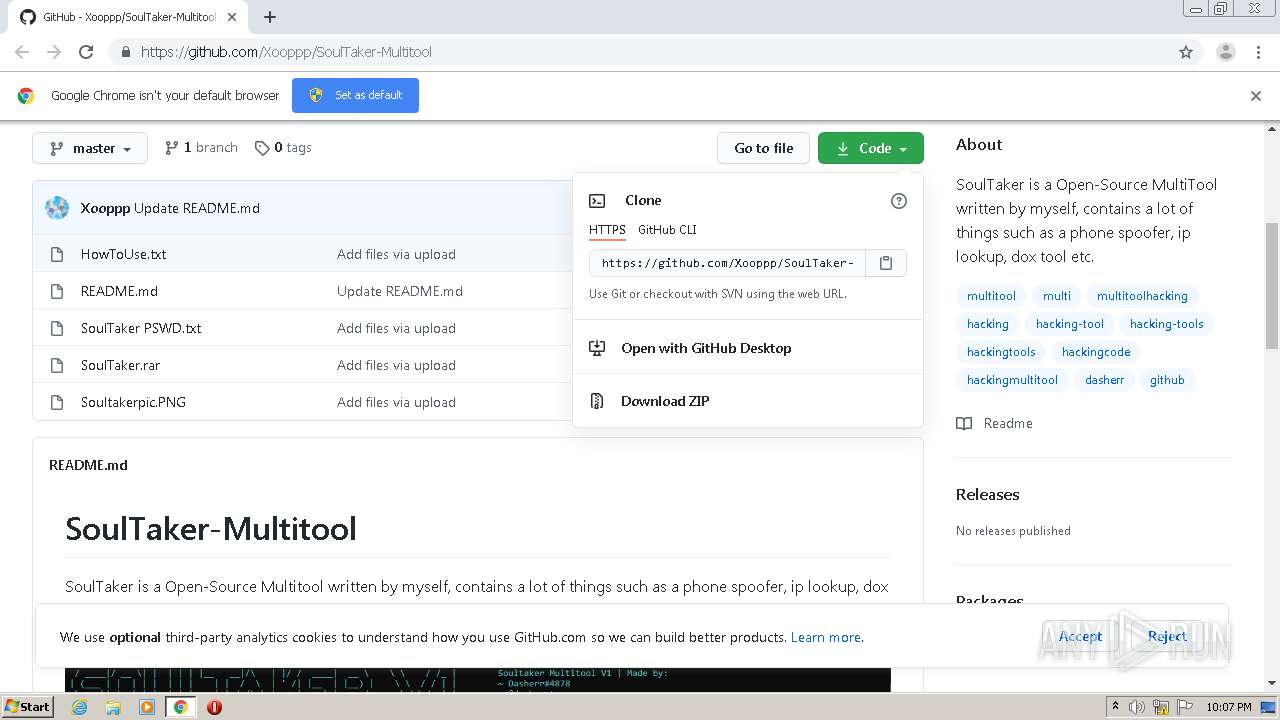Click the file icon beside README.md row

(x=57, y=291)
